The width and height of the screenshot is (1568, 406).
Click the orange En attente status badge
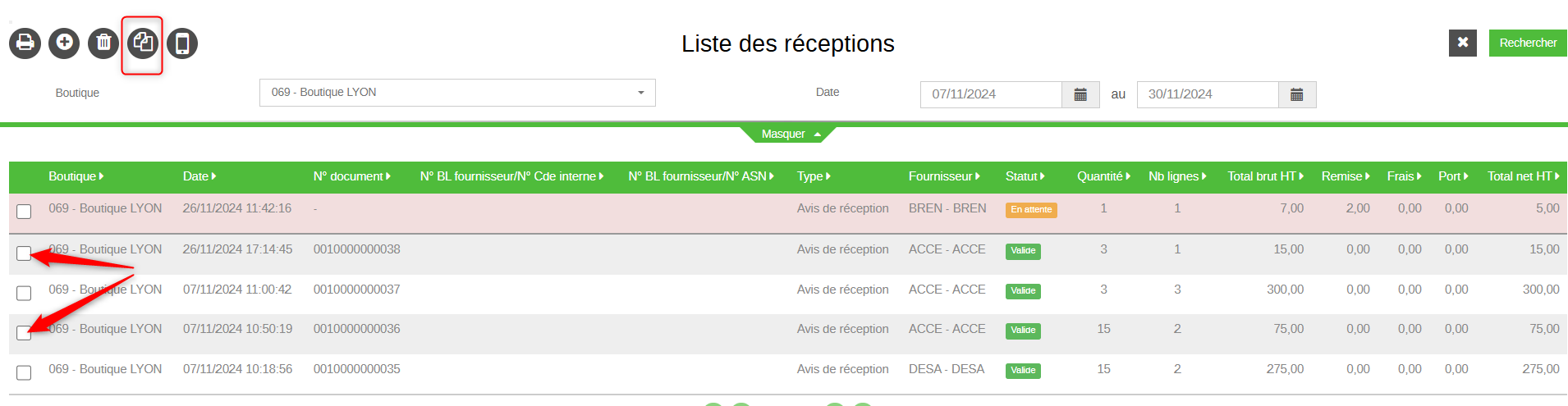[x=1031, y=210]
